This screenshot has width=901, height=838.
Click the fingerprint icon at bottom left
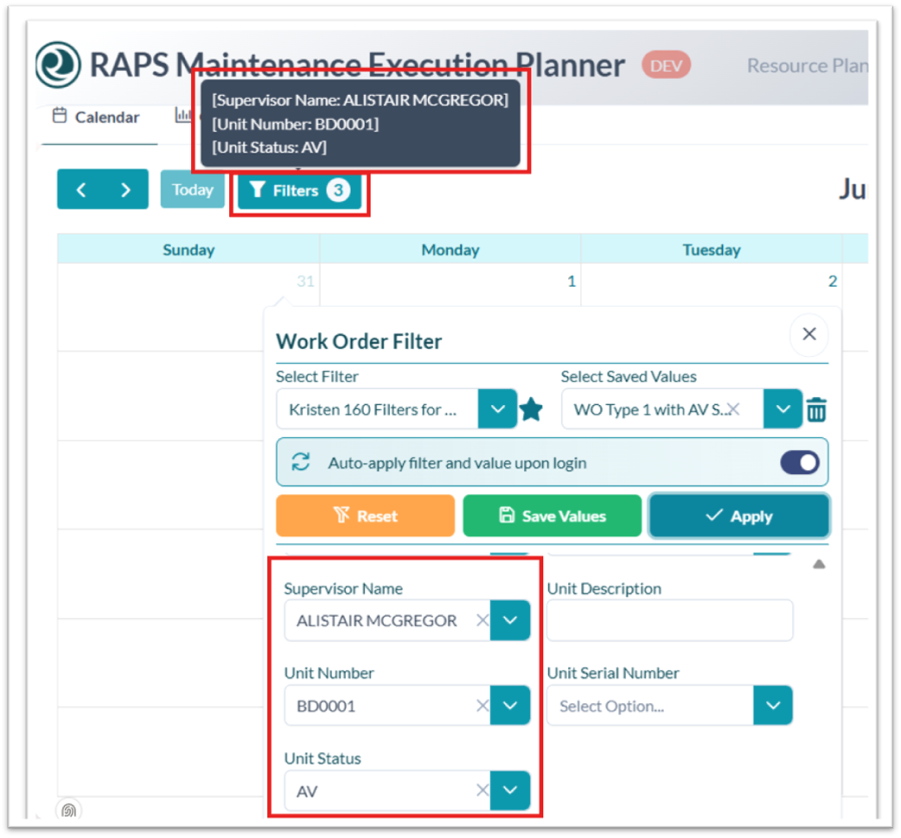coord(68,810)
